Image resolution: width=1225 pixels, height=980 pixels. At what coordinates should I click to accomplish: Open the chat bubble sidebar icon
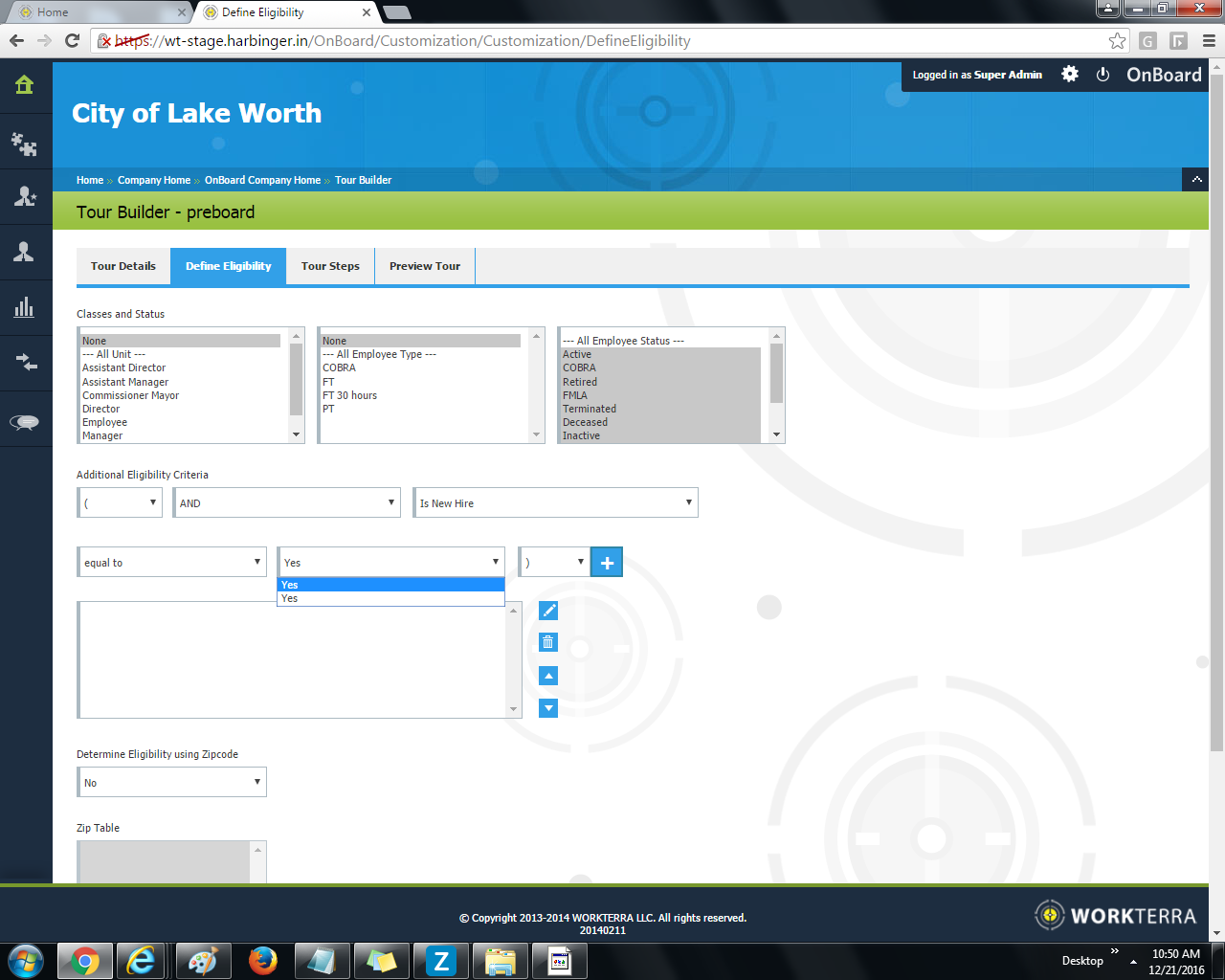pos(25,421)
